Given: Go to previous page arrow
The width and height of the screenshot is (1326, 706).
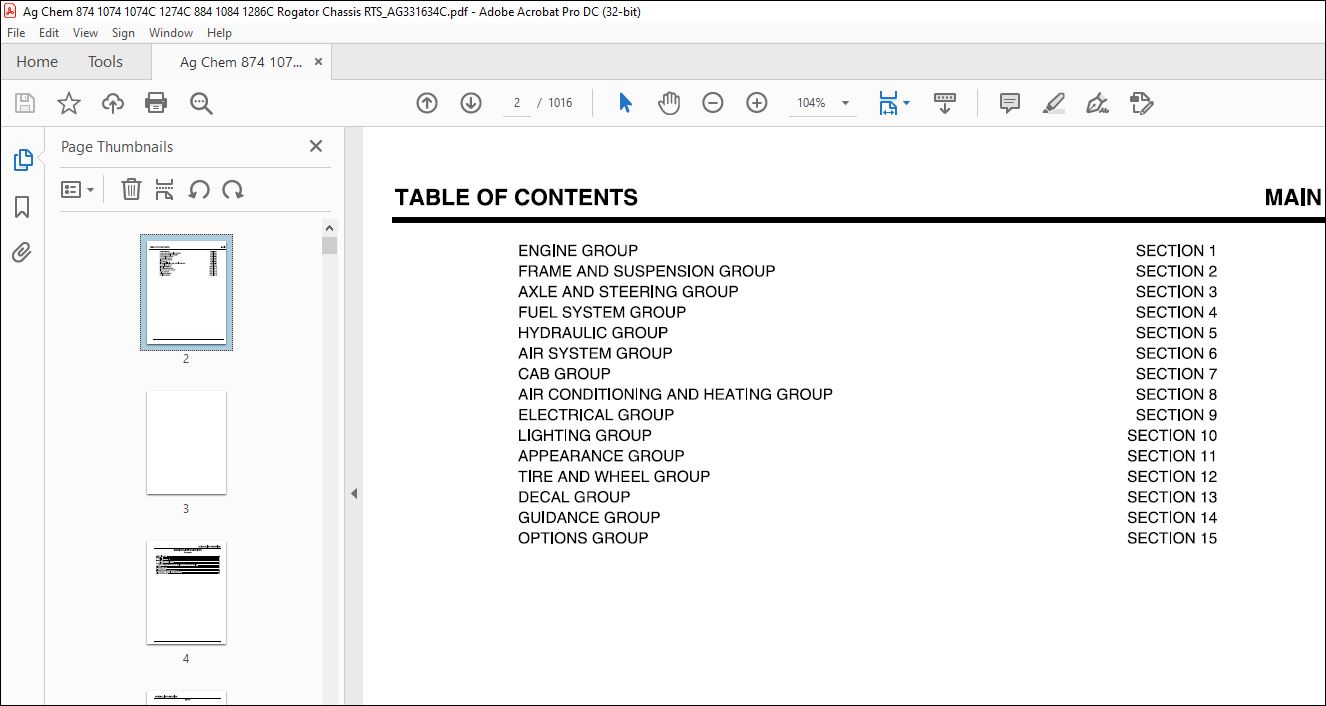Looking at the screenshot, I should pyautogui.click(x=427, y=103).
